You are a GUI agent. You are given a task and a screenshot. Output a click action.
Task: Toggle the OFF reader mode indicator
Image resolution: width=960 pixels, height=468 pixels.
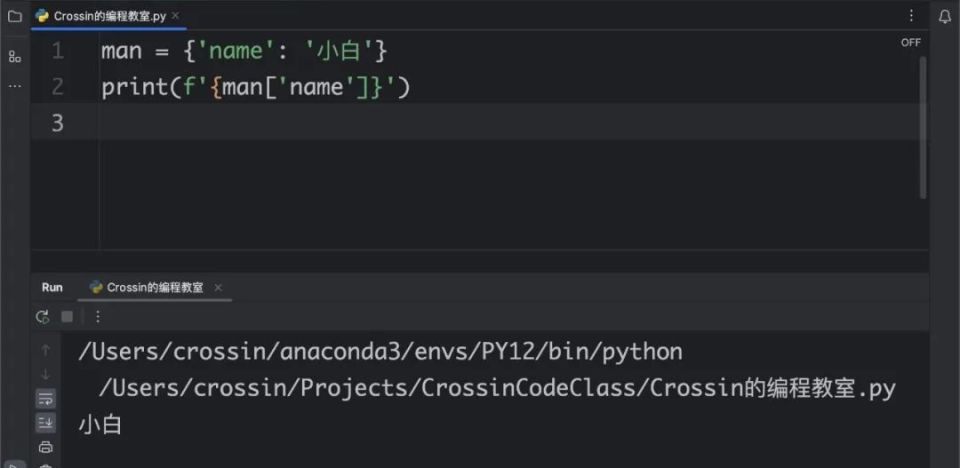tap(910, 42)
